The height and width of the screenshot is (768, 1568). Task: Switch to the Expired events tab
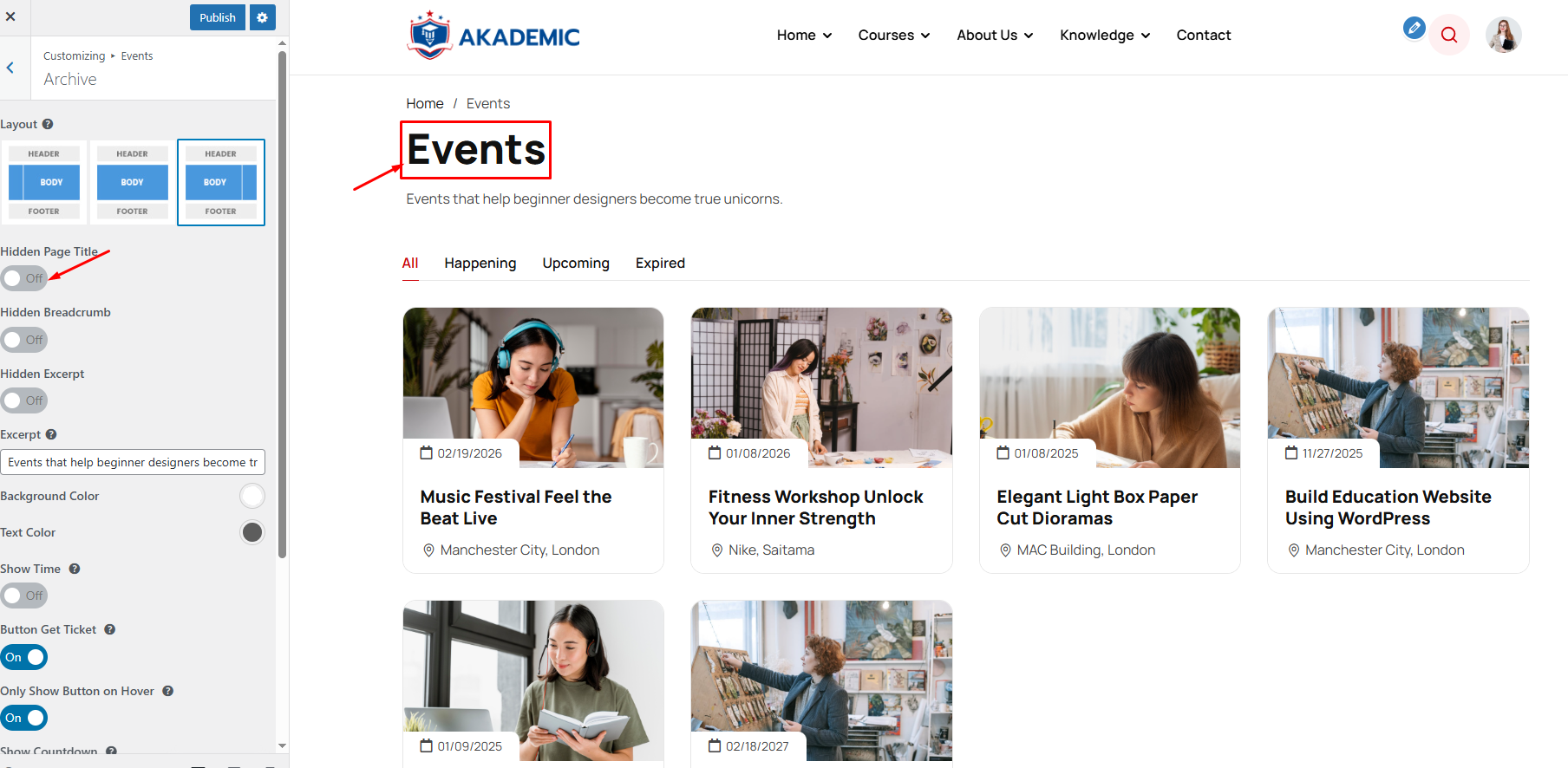660,264
